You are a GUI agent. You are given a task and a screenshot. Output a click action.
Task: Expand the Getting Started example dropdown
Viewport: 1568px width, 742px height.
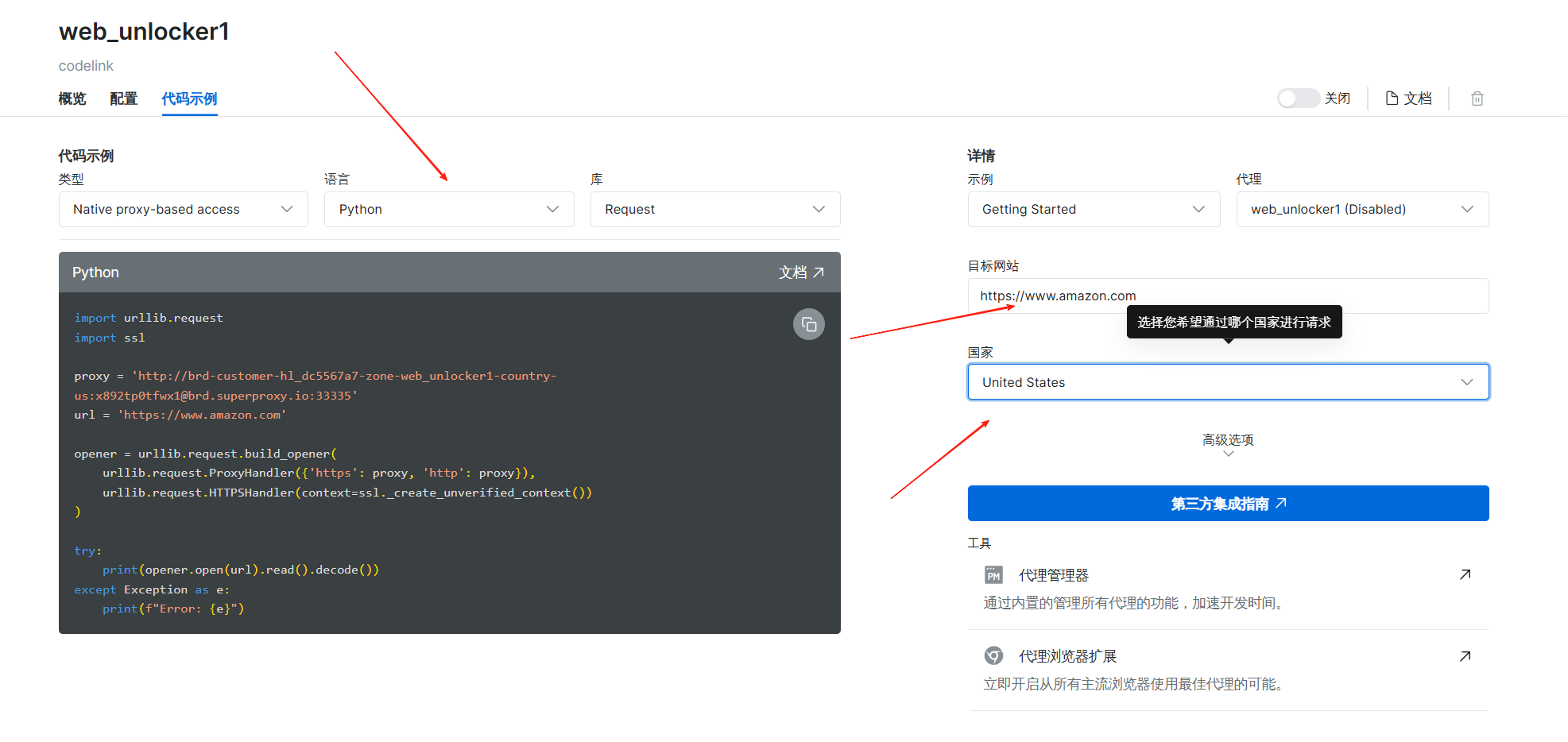pyautogui.click(x=1093, y=210)
